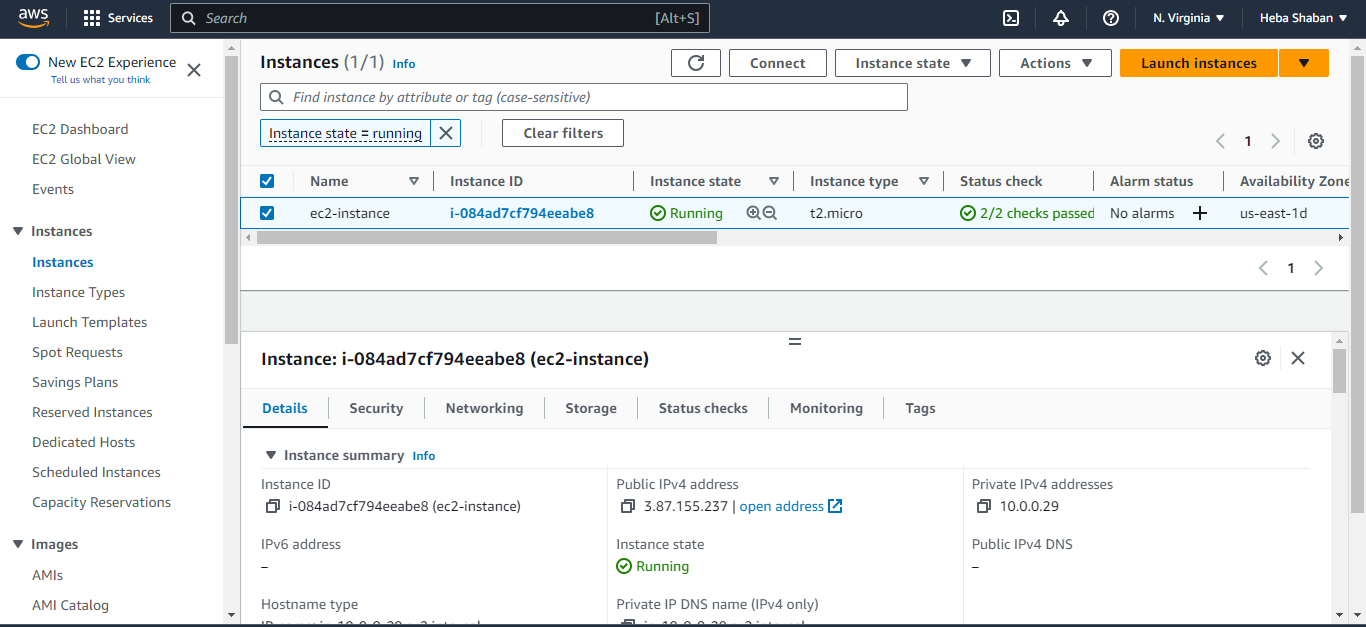Open the N. Virginia region selector
The width and height of the screenshot is (1366, 627).
(x=1186, y=18)
